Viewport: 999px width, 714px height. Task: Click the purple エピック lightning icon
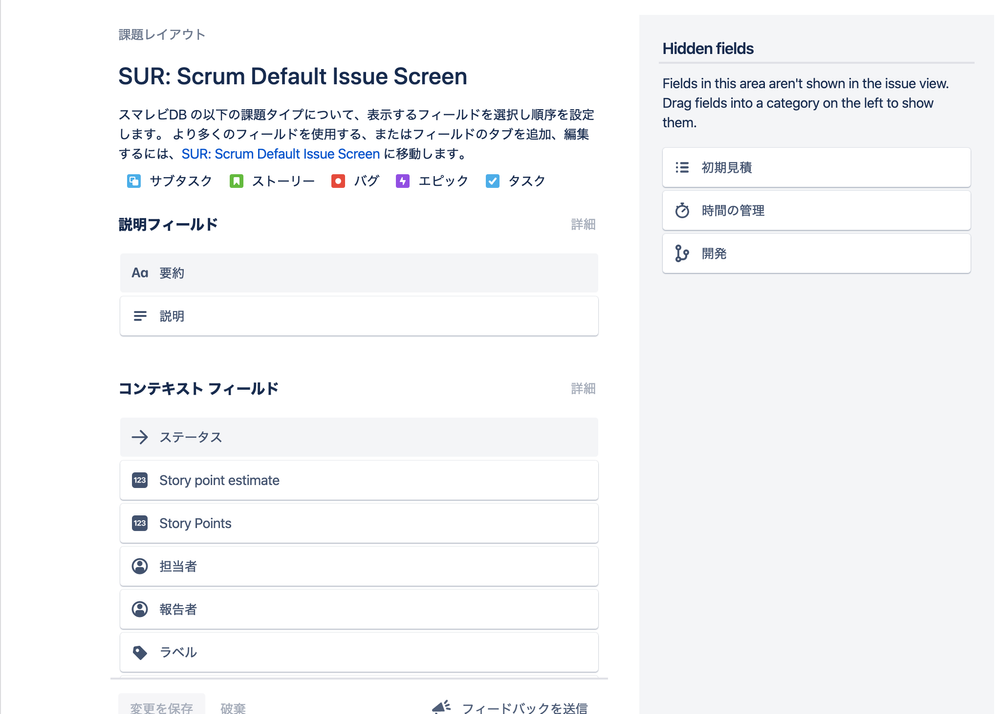[403, 181]
